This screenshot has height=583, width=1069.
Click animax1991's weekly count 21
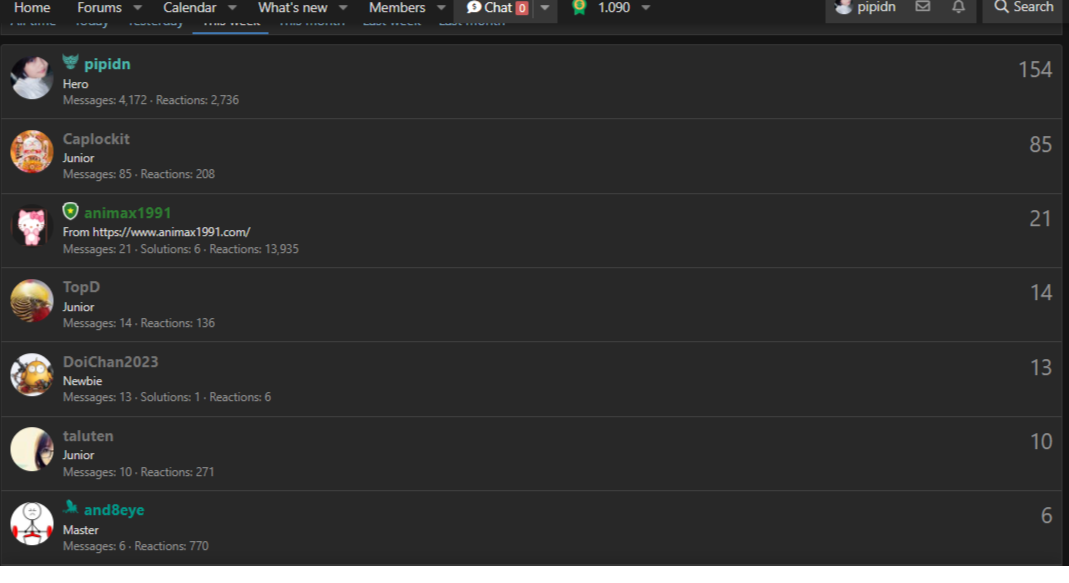tap(1040, 218)
